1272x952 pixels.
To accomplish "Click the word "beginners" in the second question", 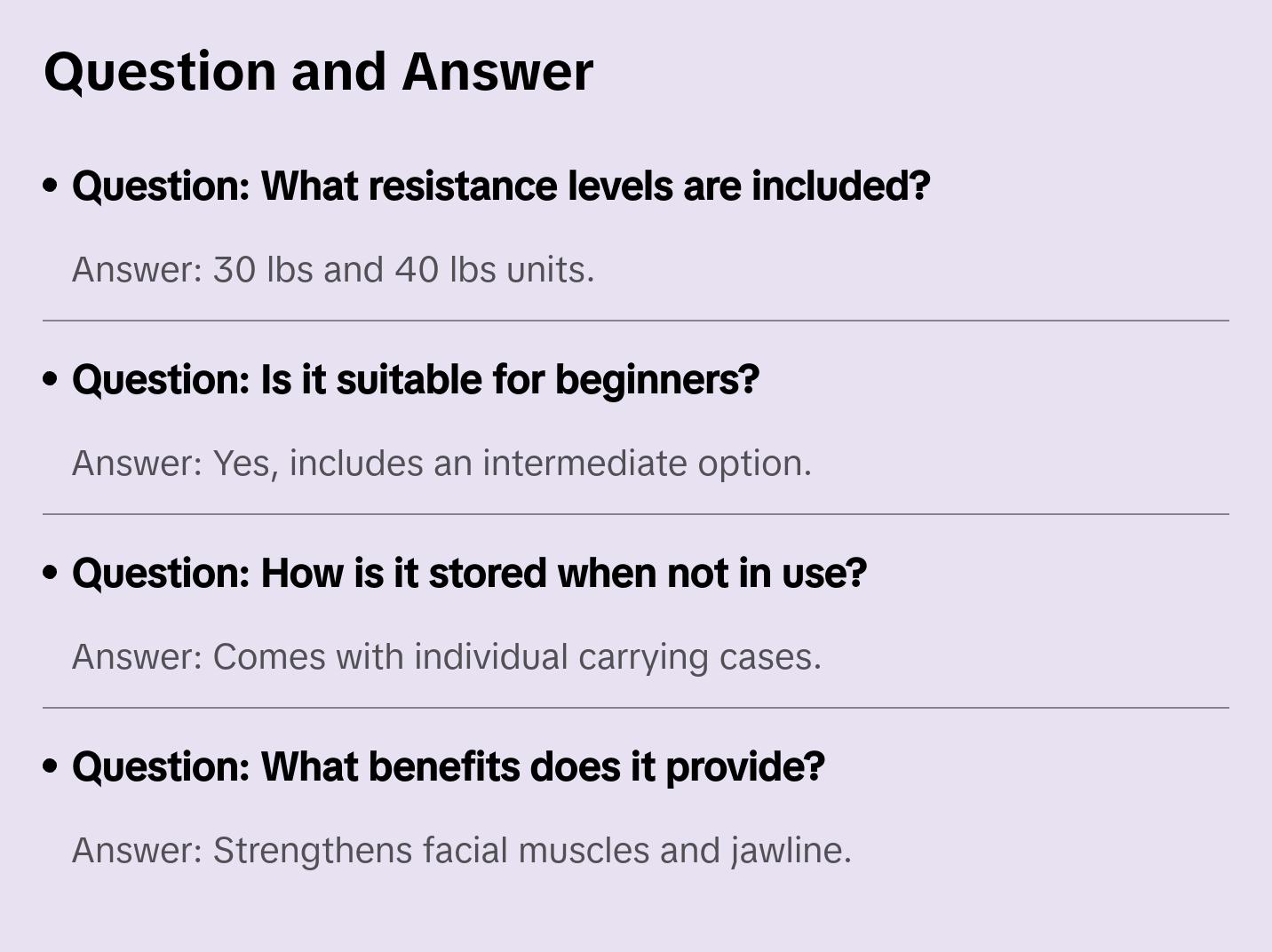I will click(657, 379).
